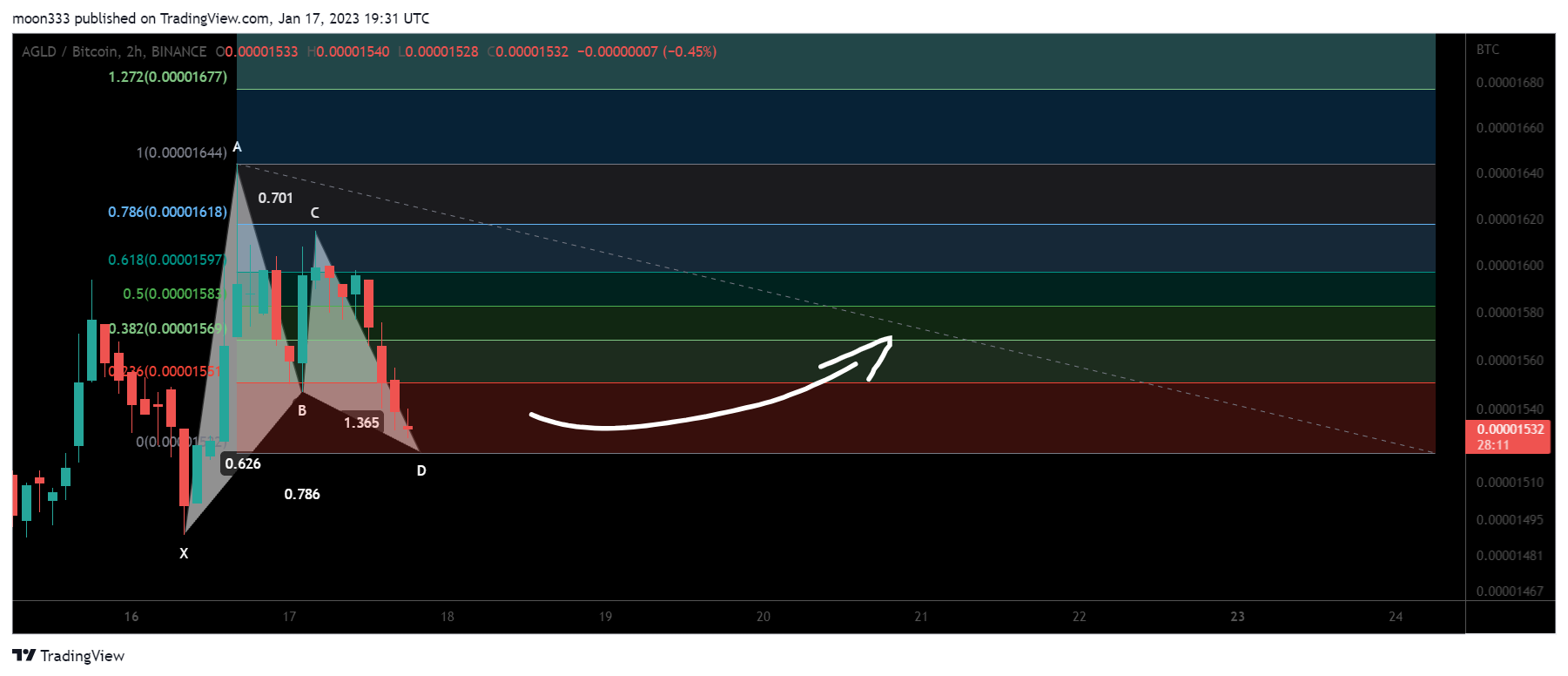Click the moon333 published caption text
The image size is (1568, 676).
221,18
